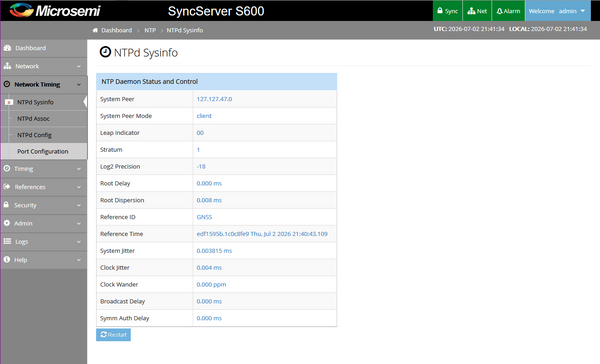The width and height of the screenshot is (600, 364).
Task: Follow the NTP breadcrumb link
Action: (150, 30)
